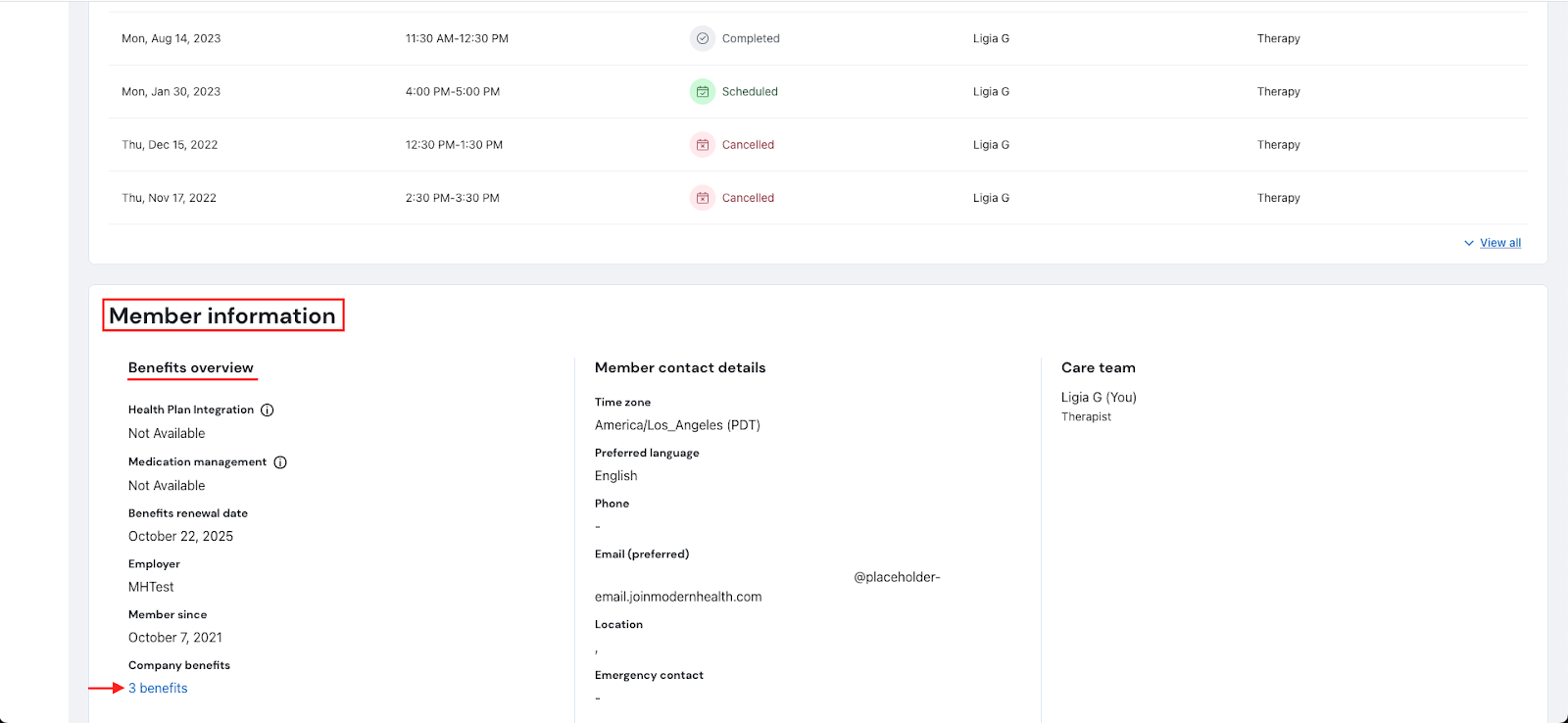The height and width of the screenshot is (723, 1568).
Task: Select the Mon, Jan 30, 2023 session date
Action: 171,91
